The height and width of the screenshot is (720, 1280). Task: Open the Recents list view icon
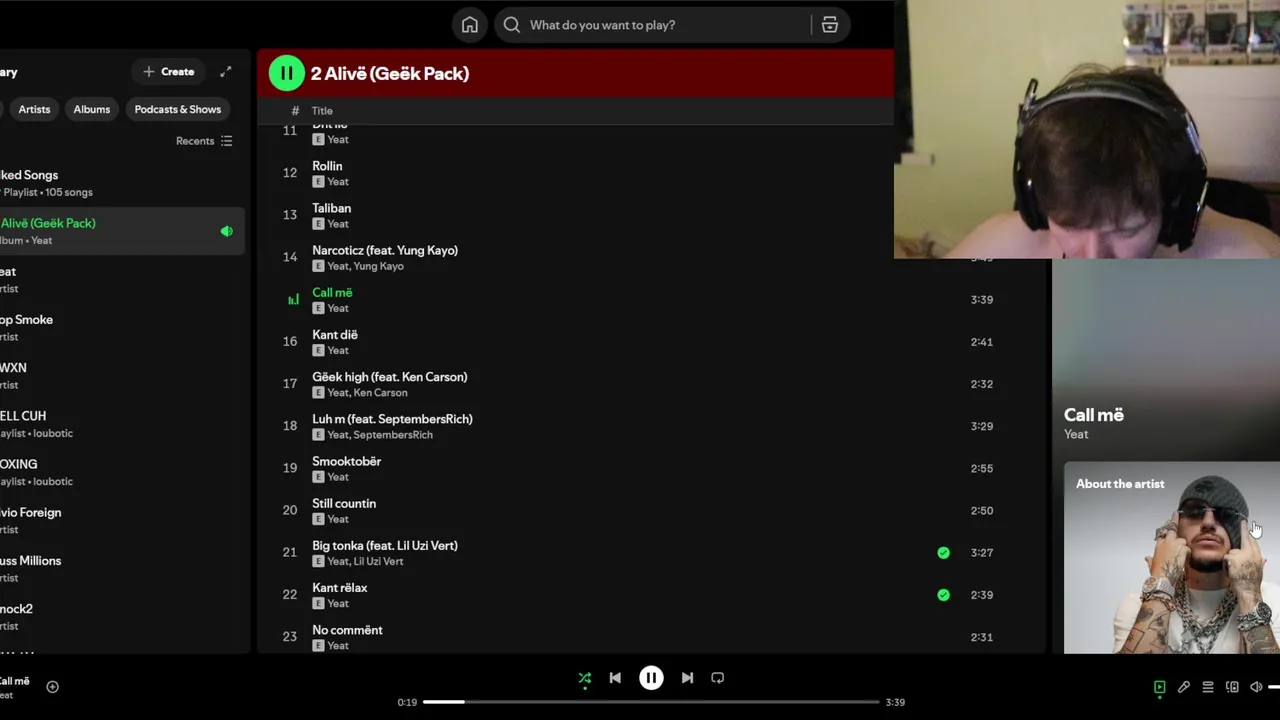226,141
